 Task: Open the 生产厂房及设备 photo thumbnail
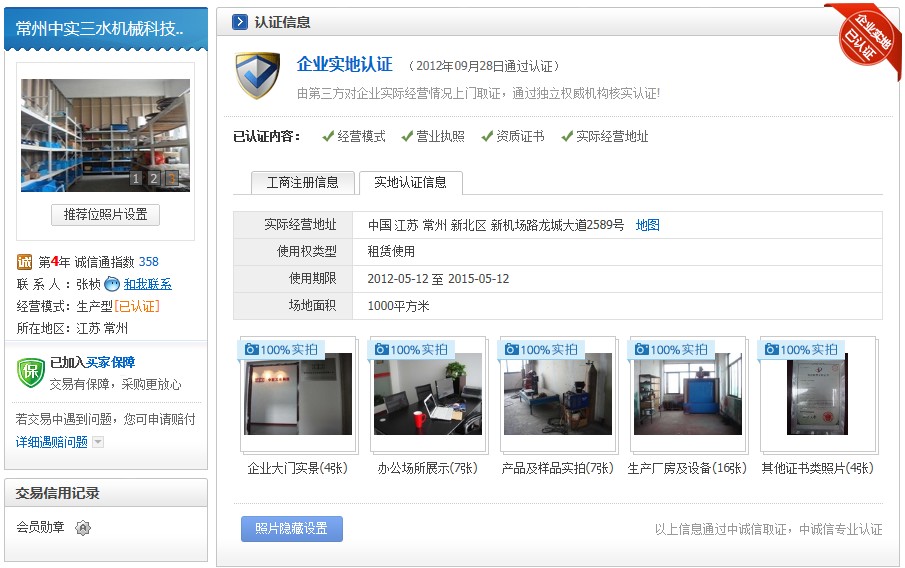click(687, 394)
